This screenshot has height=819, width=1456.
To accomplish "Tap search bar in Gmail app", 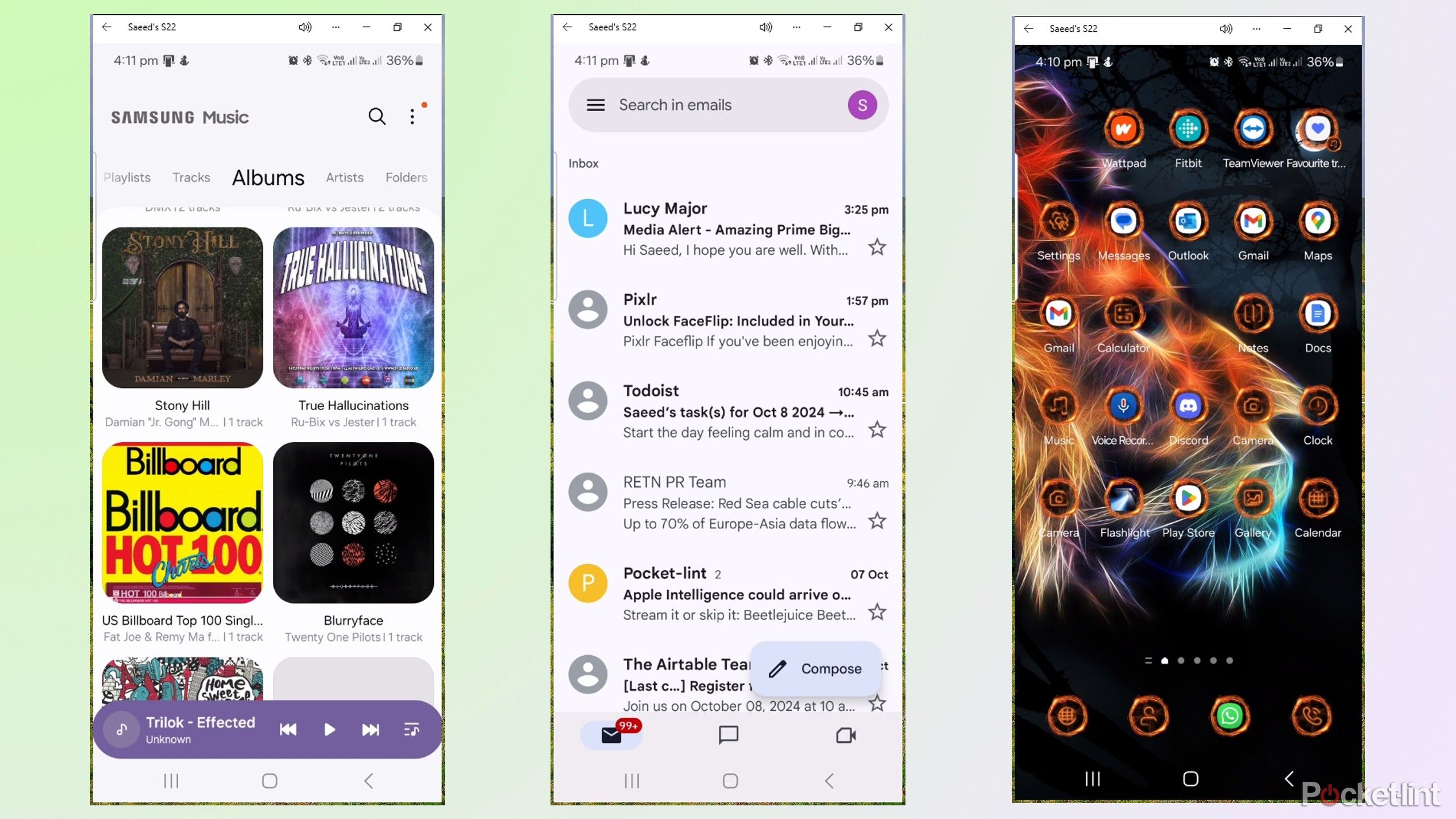I will point(728,104).
